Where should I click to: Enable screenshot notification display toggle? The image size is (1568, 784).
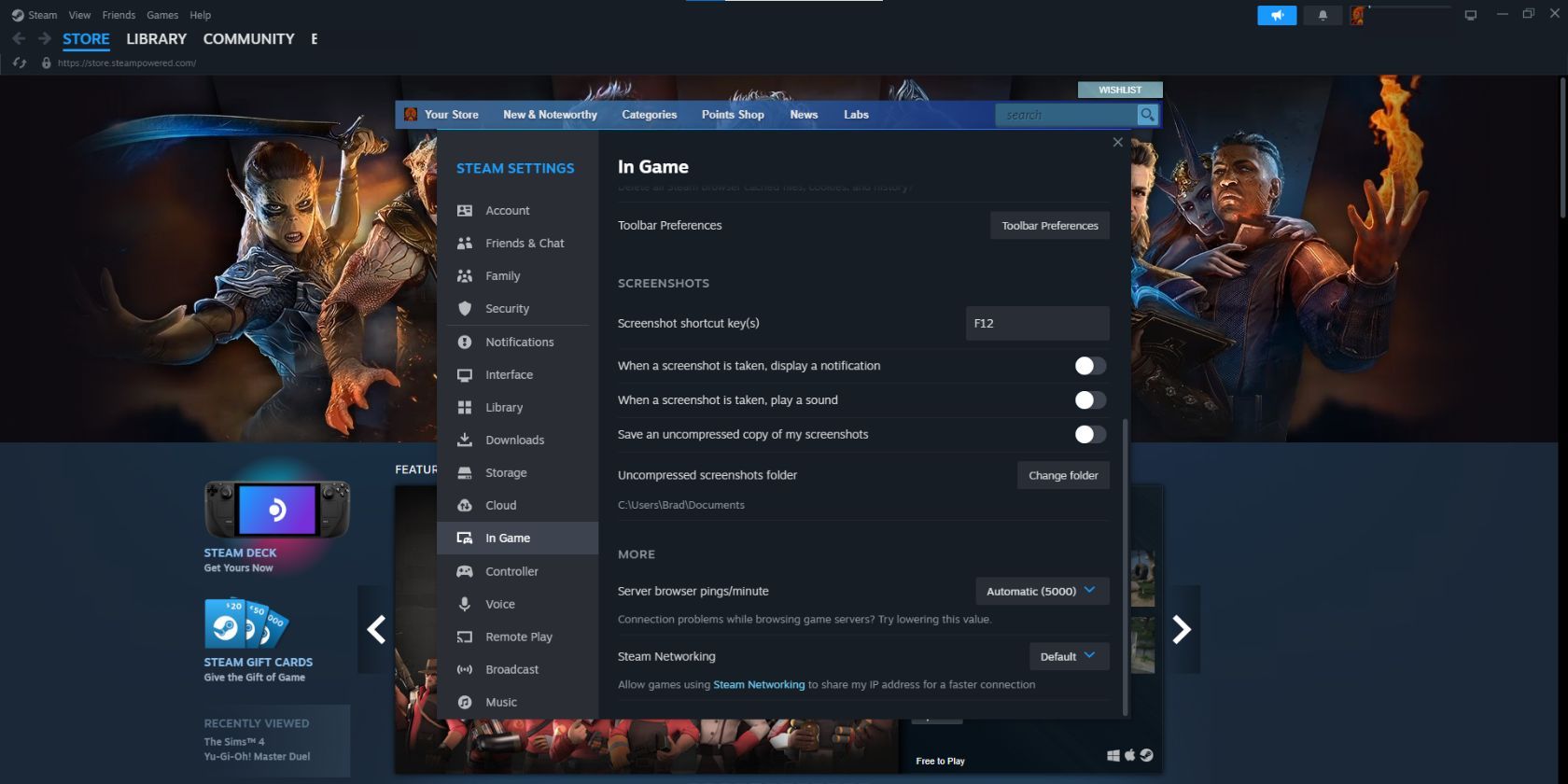pyautogui.click(x=1089, y=366)
